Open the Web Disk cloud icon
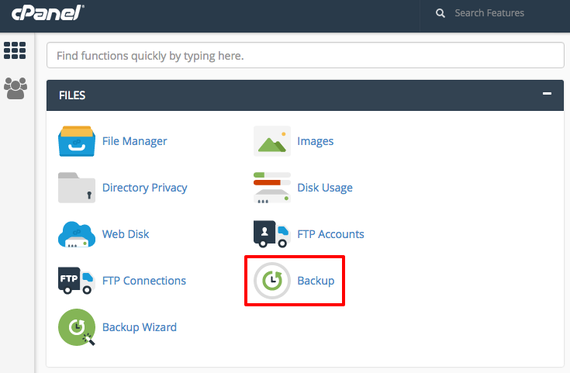The height and width of the screenshot is (373, 570). (77, 234)
